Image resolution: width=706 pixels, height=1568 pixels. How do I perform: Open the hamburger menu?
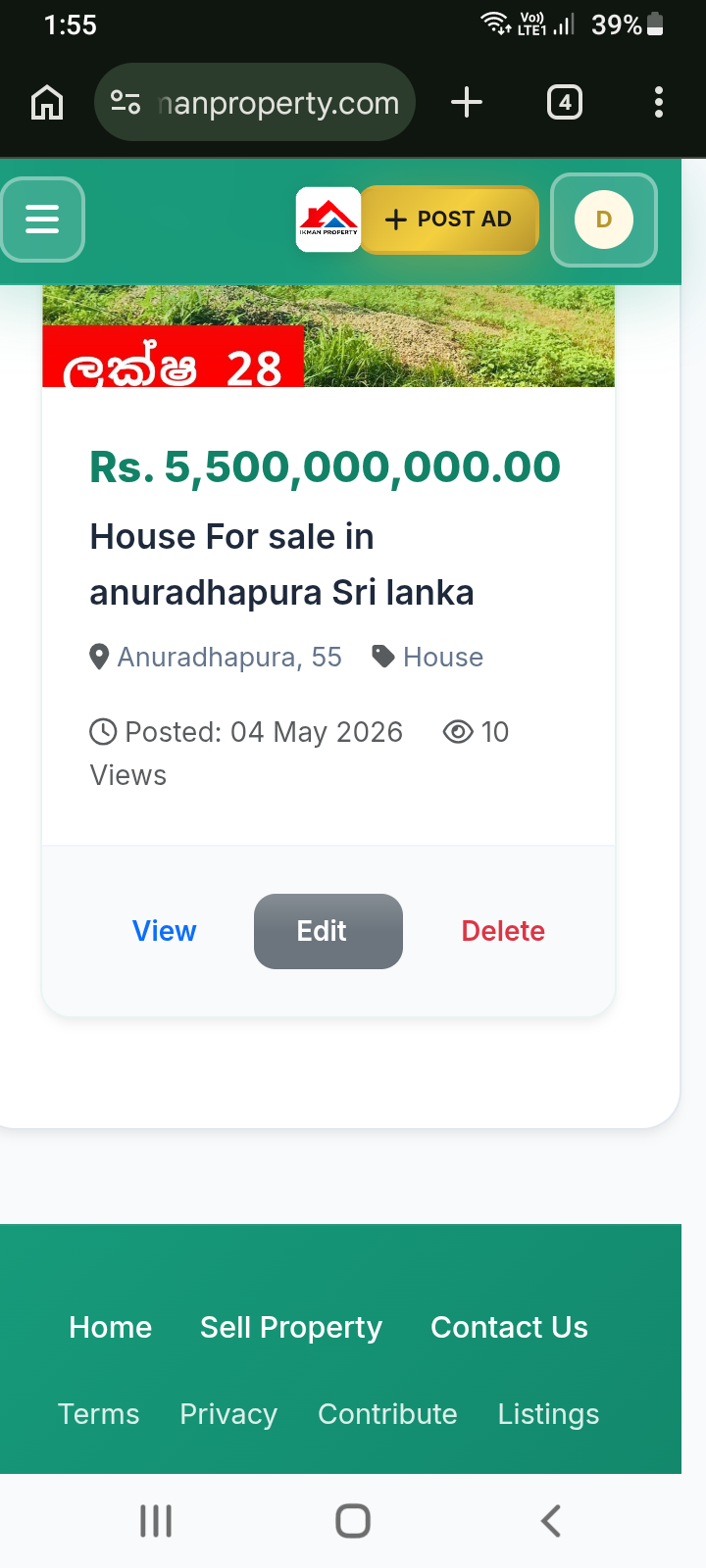tap(42, 219)
